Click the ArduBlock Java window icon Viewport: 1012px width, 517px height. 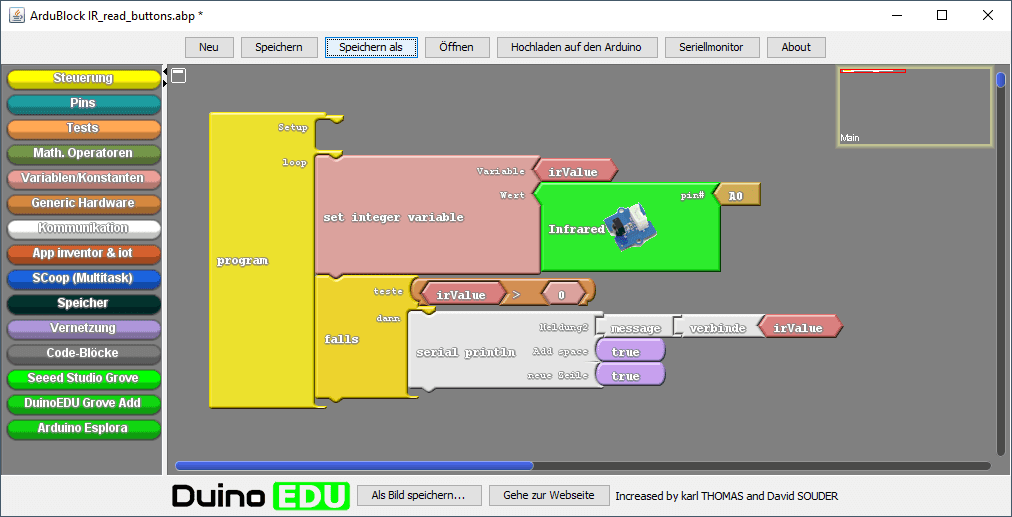coord(17,16)
